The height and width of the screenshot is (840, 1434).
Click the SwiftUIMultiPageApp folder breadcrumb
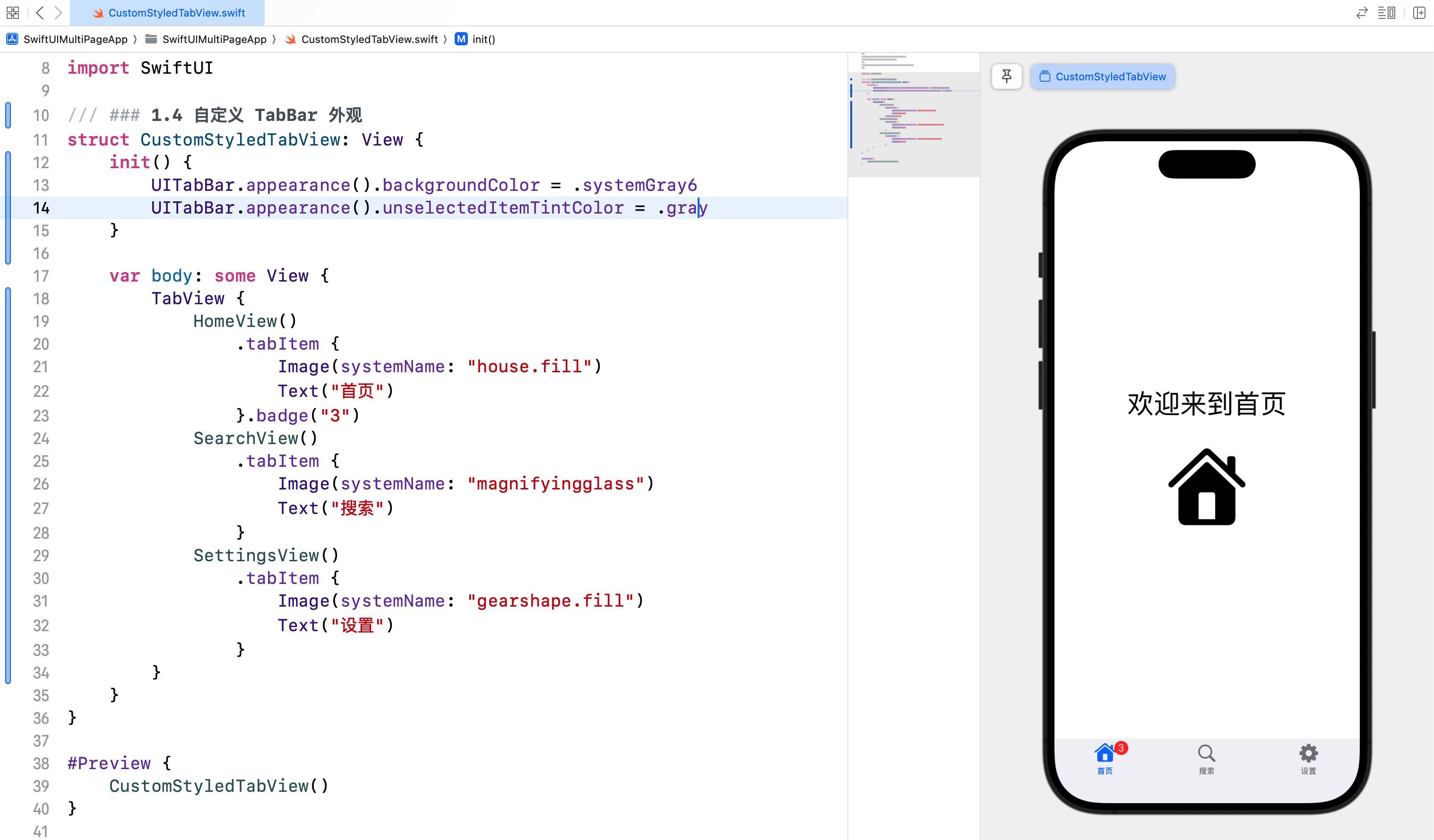point(206,39)
